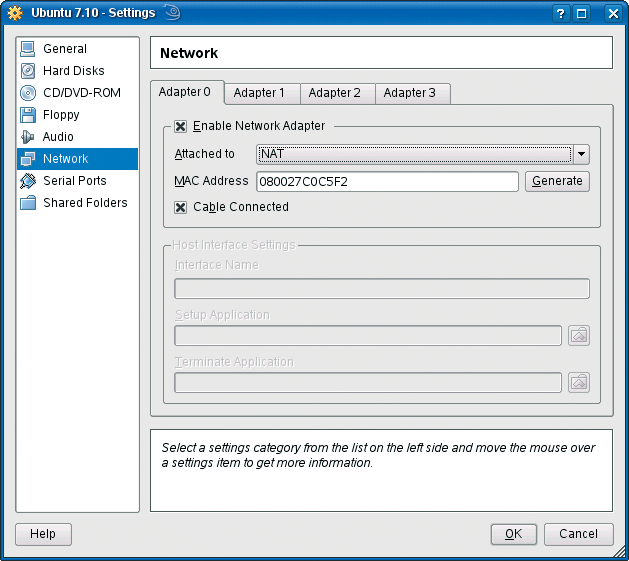Click the General monitor icon in sidebar
Screen dimensions: 629x561
(x=28, y=49)
